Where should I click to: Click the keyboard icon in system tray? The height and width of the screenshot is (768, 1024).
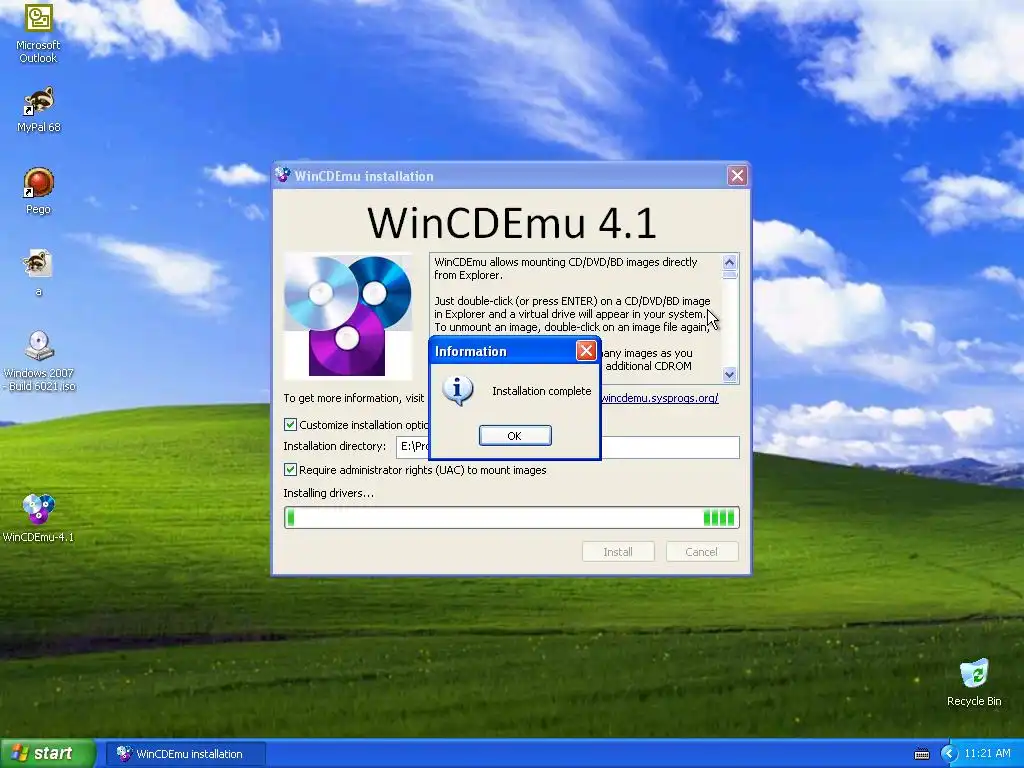(x=921, y=754)
